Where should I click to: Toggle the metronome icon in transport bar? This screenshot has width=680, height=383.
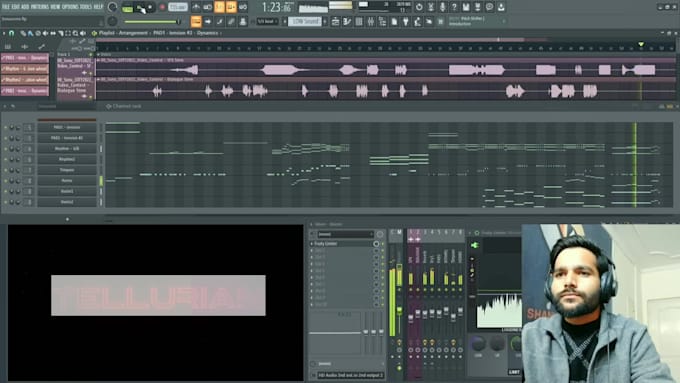[196, 7]
